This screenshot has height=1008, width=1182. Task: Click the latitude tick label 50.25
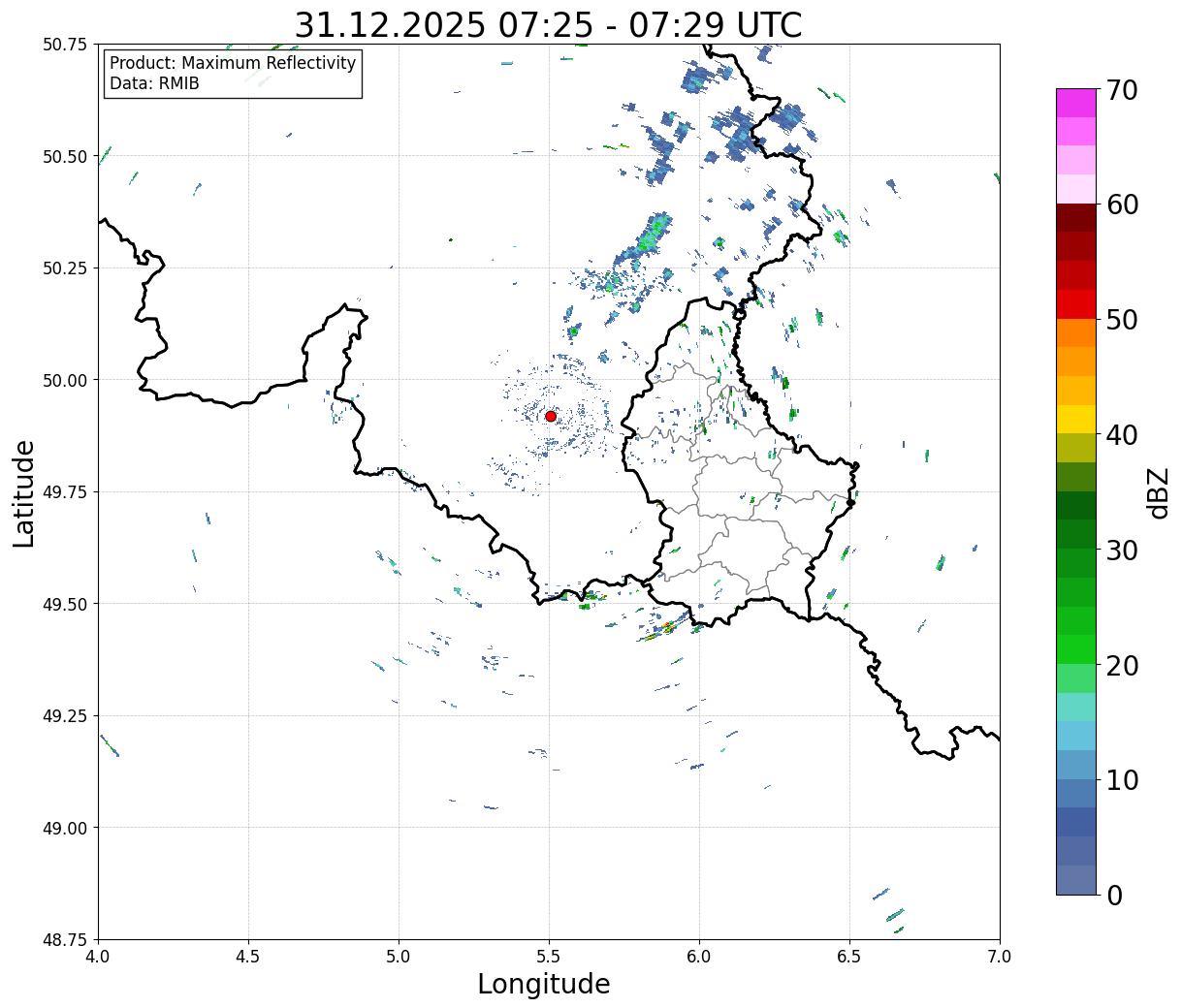(65, 268)
